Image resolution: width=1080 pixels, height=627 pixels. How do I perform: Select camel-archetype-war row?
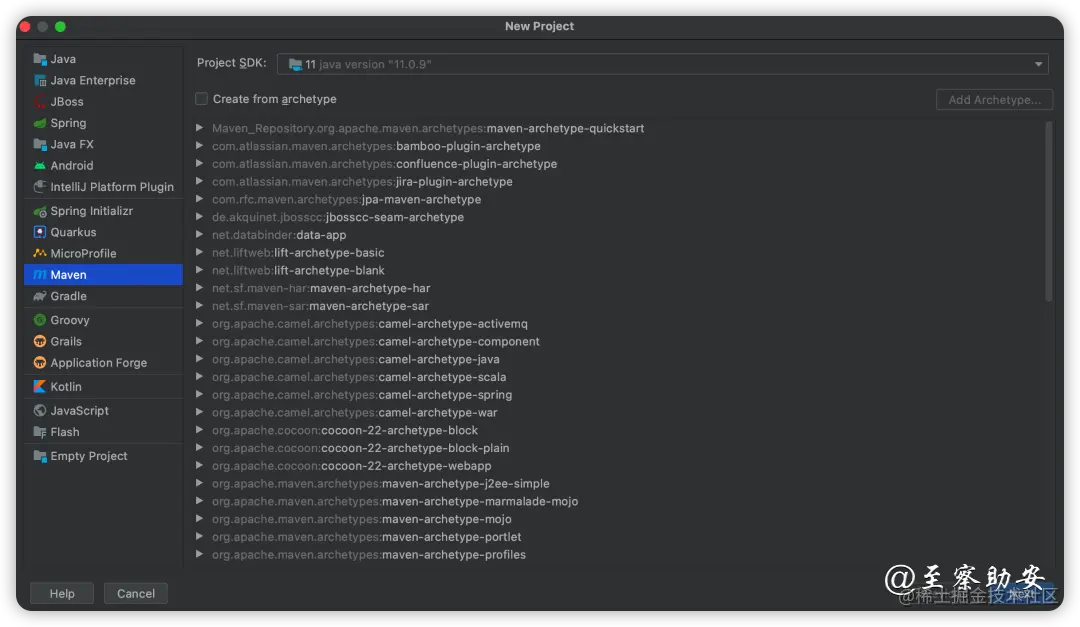(354, 413)
